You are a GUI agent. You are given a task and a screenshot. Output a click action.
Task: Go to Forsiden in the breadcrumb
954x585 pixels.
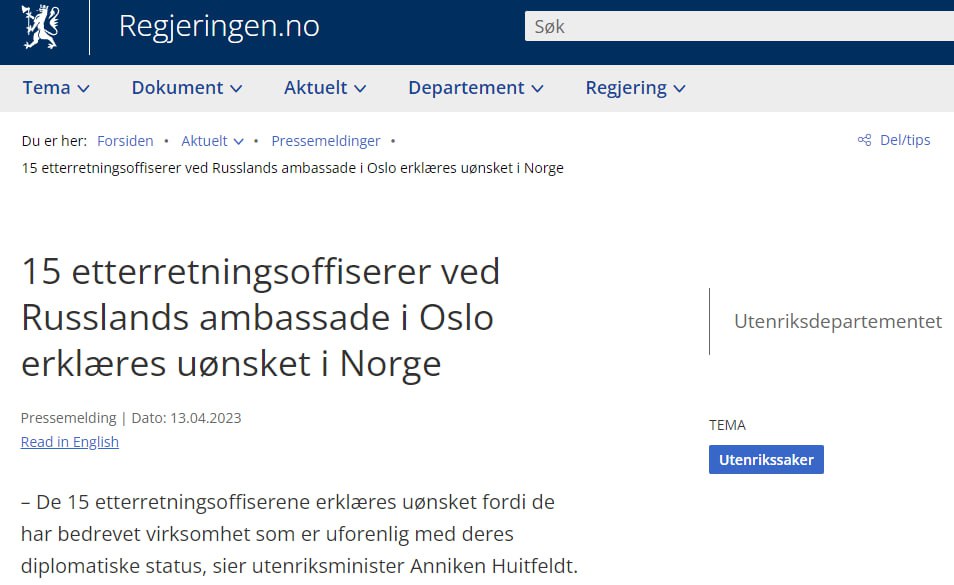pyautogui.click(x=125, y=141)
